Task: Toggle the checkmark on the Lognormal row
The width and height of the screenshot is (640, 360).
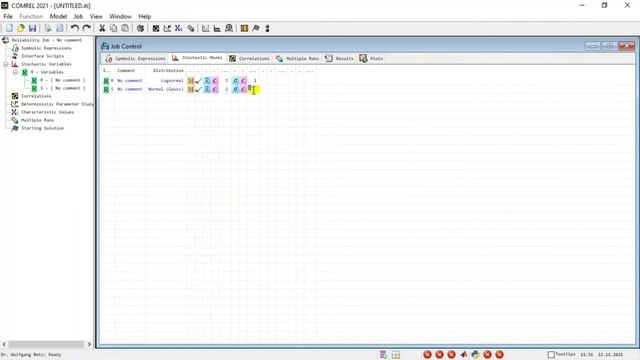Action: point(198,81)
